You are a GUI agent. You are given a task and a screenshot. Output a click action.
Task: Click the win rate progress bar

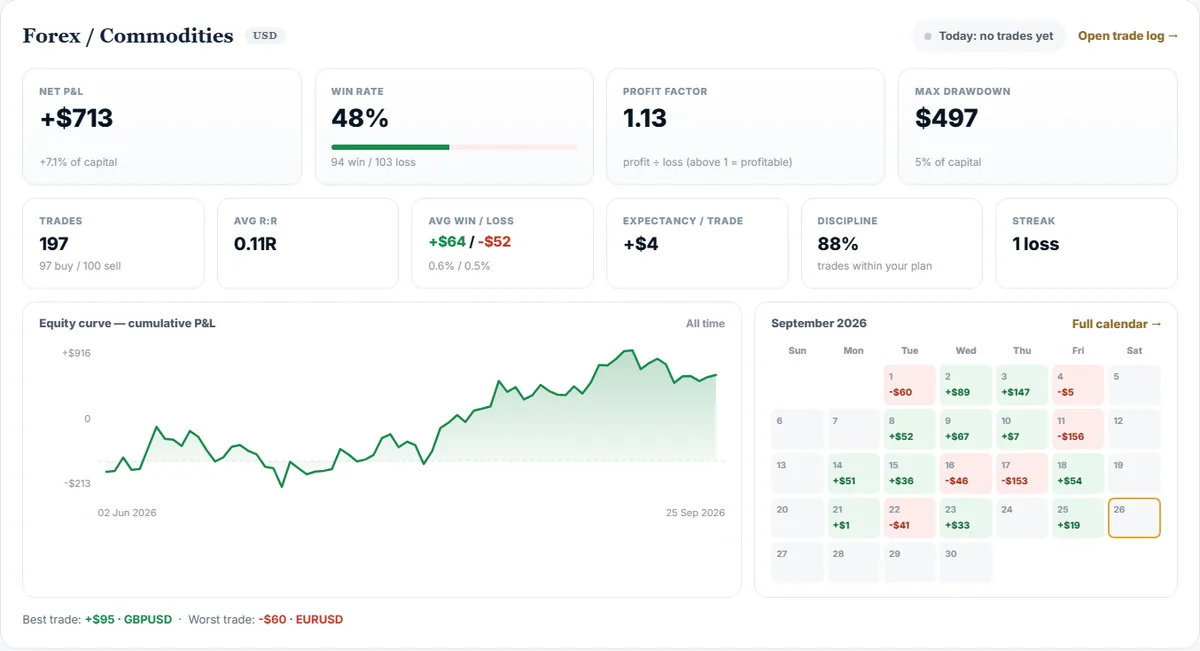click(x=454, y=147)
